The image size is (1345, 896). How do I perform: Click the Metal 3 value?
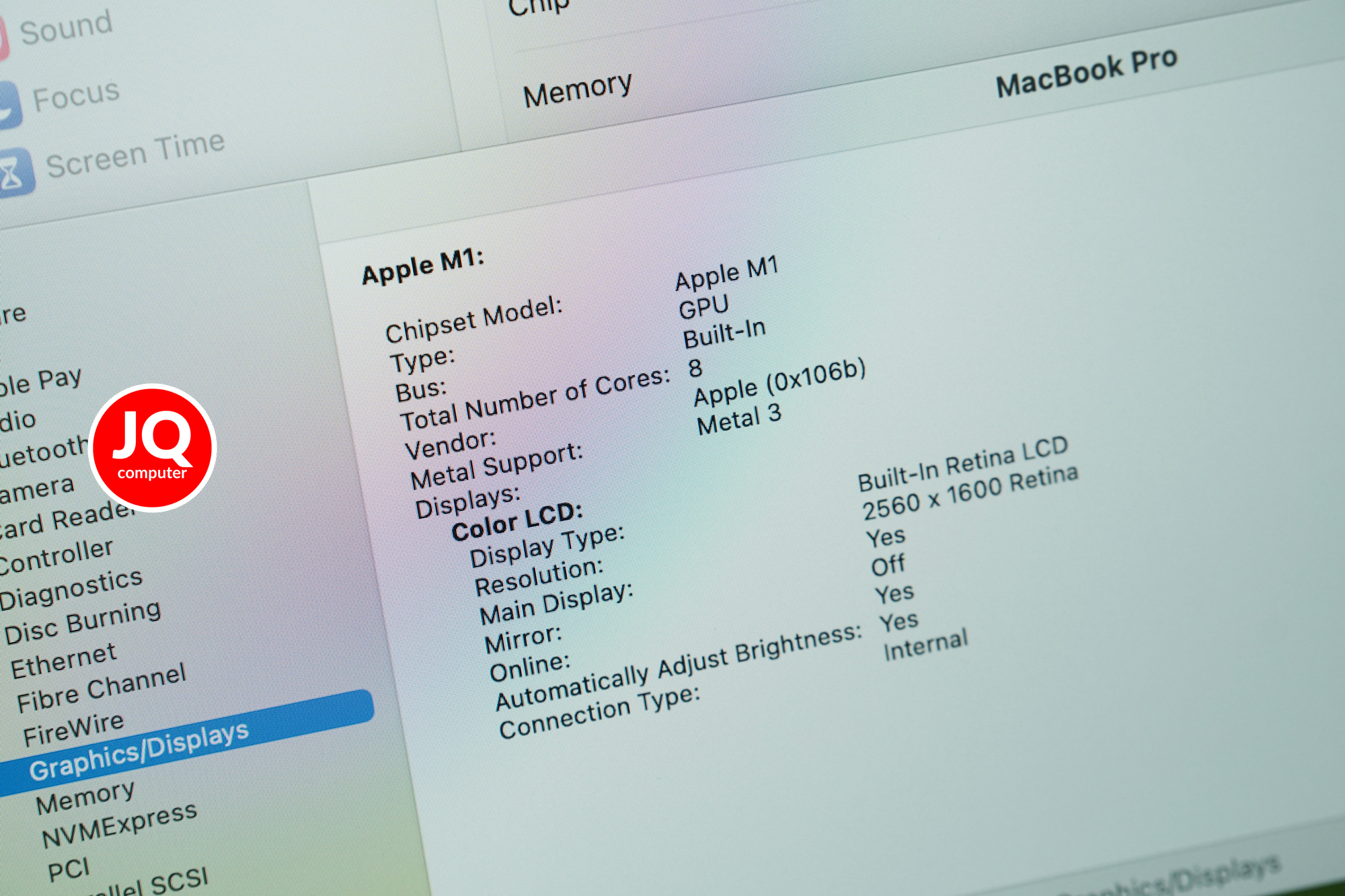tap(738, 419)
